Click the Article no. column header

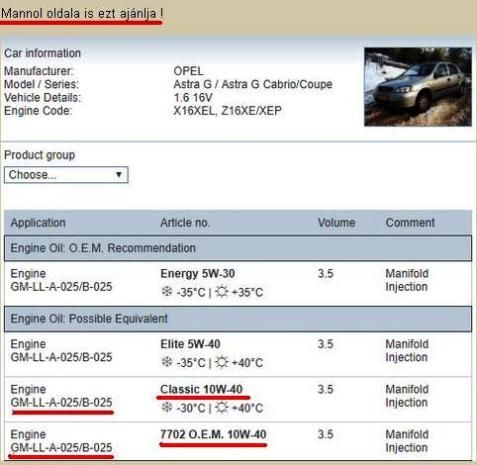[185, 223]
